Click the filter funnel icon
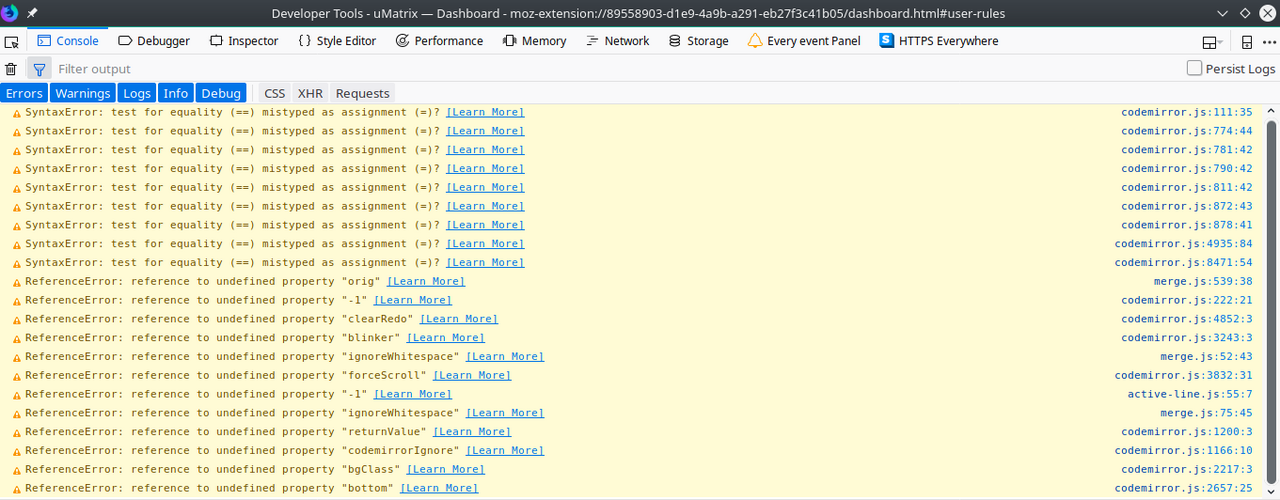 (x=39, y=69)
